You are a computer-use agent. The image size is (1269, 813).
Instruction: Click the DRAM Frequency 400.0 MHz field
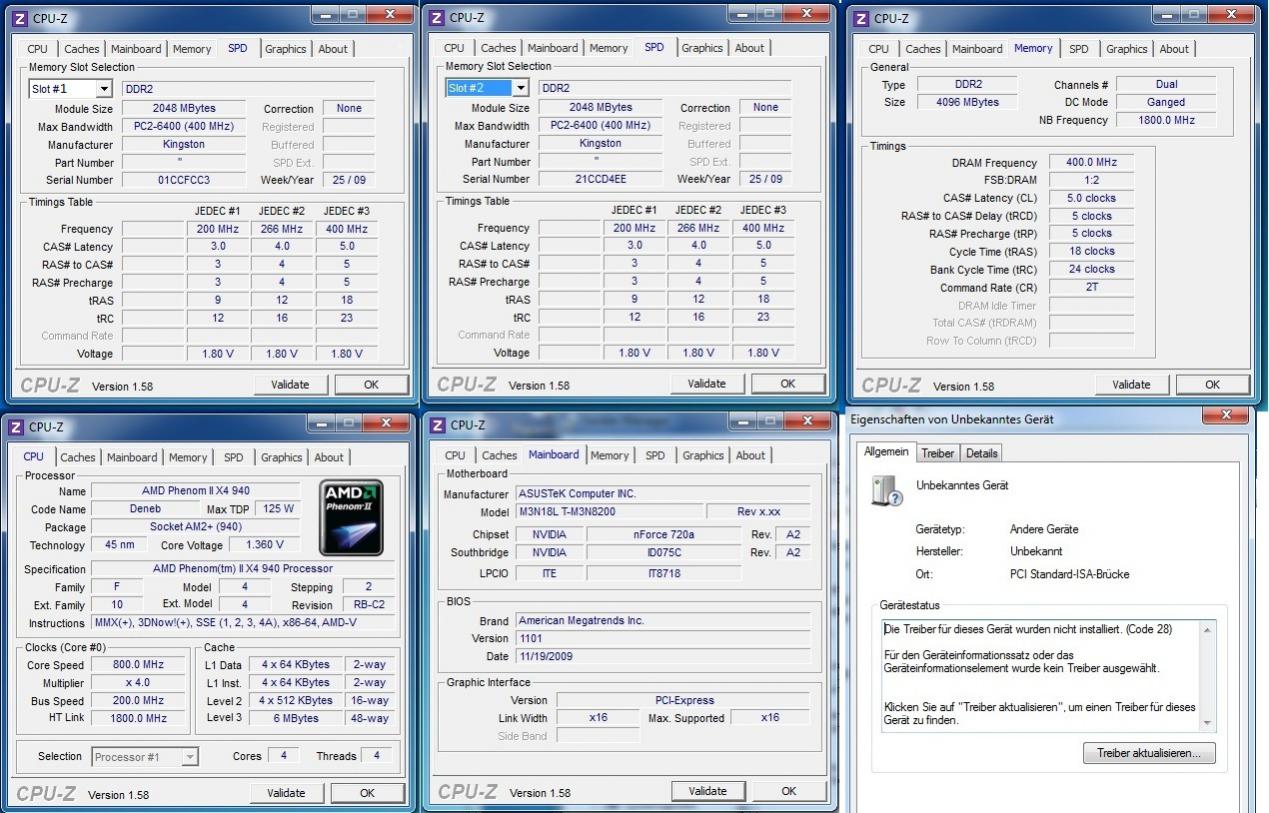(x=1091, y=162)
